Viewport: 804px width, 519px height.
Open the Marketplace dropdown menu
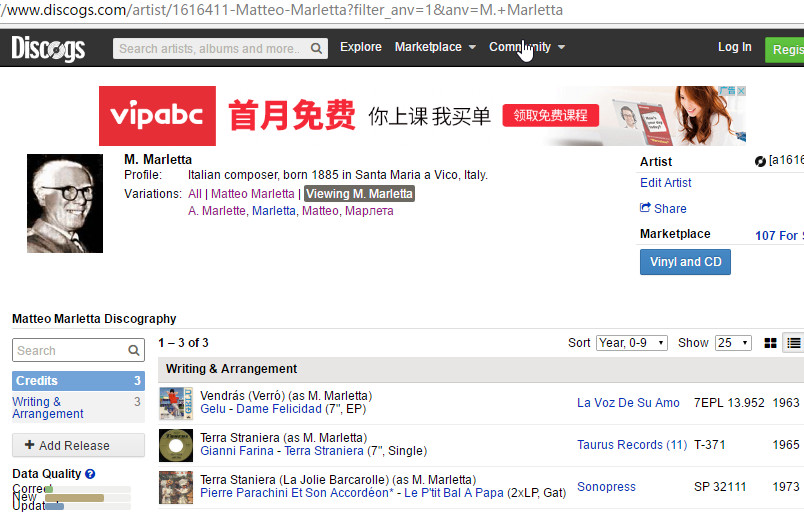435,47
